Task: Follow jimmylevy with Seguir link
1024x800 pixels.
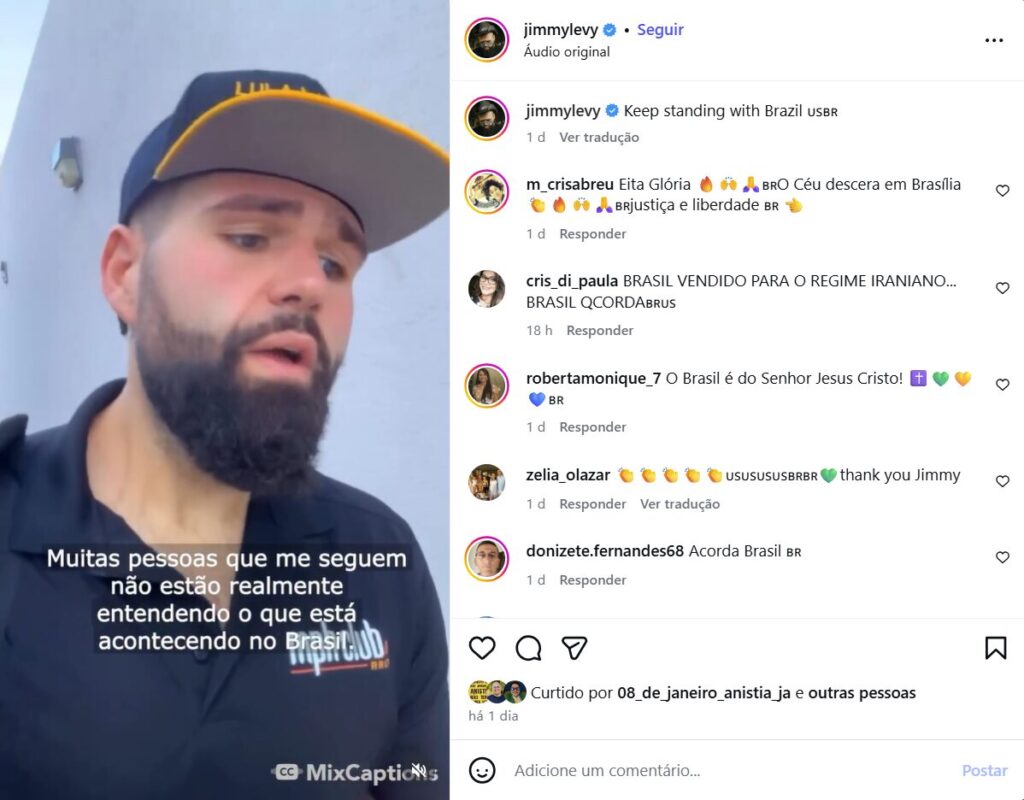Action: [660, 30]
